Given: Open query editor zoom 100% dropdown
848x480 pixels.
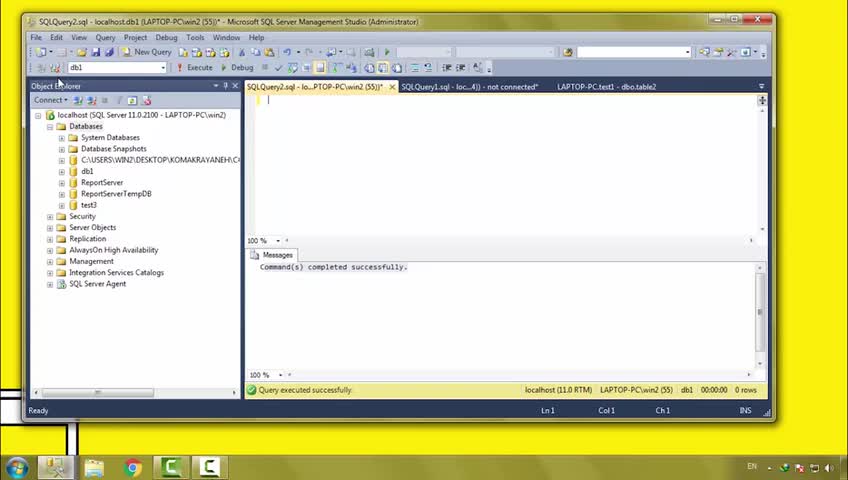Looking at the screenshot, I should [x=278, y=241].
